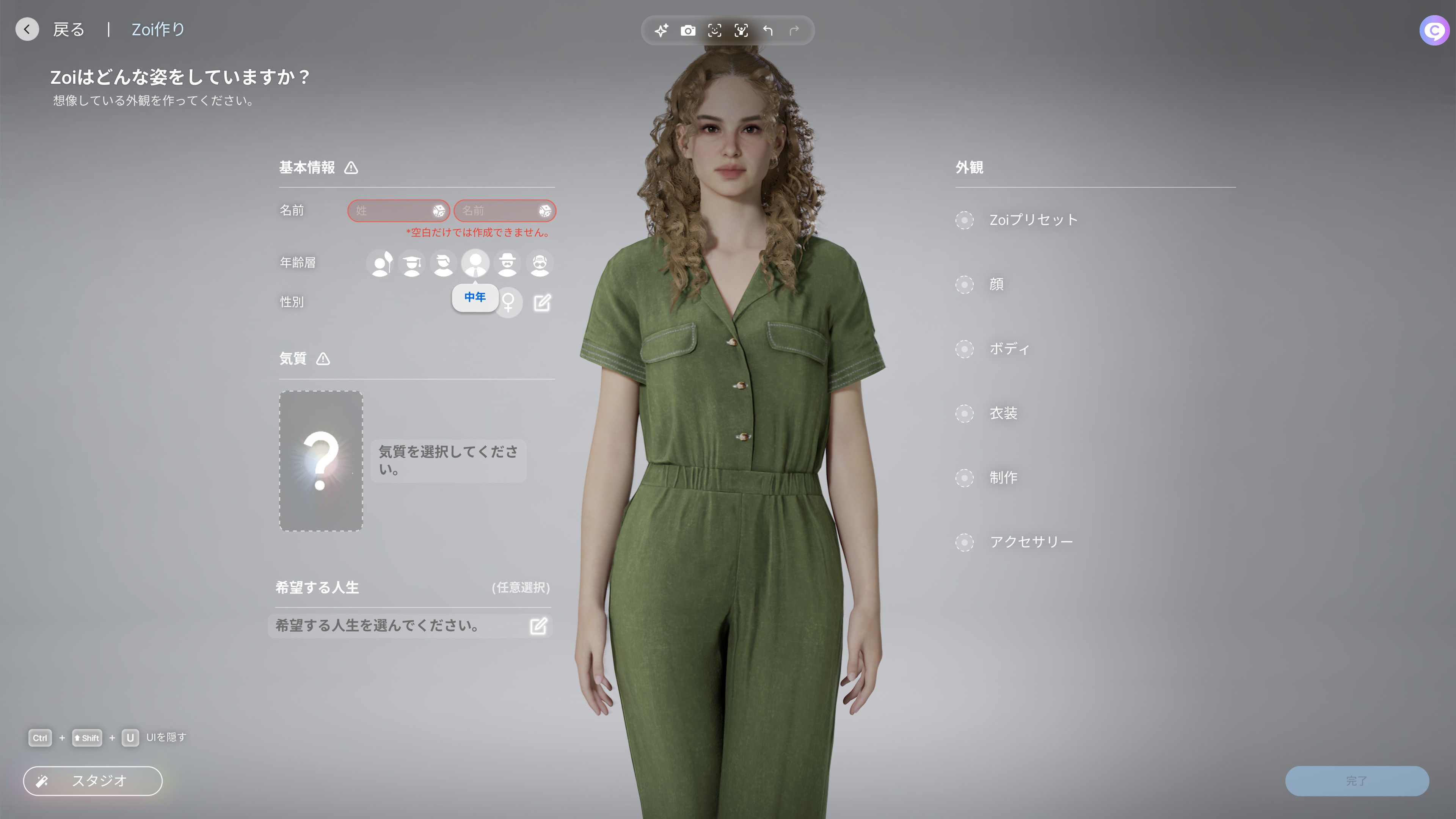Select the elderly age group with glasses
Viewport: 1456px width, 819px height.
(x=540, y=264)
